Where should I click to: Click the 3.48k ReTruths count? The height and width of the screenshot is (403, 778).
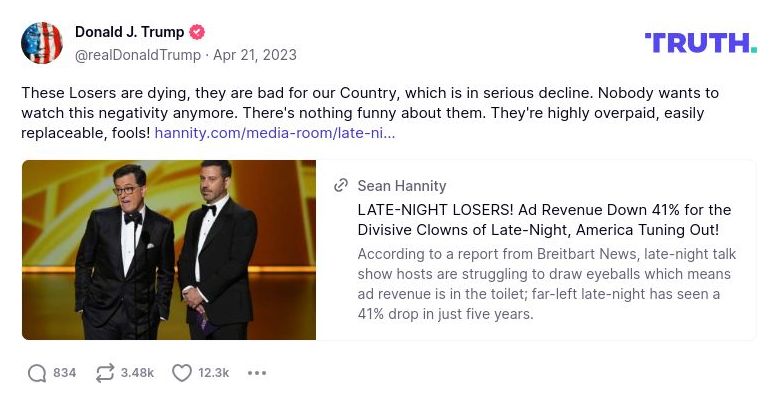click(137, 373)
